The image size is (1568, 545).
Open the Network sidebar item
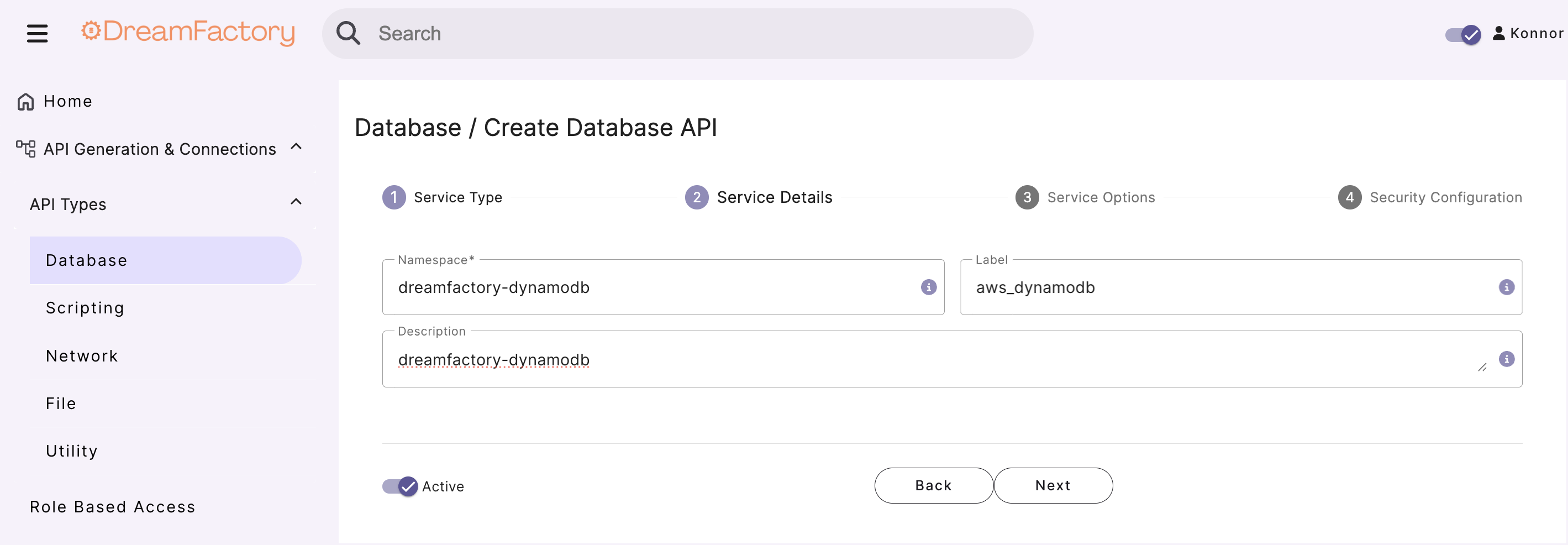(82, 355)
